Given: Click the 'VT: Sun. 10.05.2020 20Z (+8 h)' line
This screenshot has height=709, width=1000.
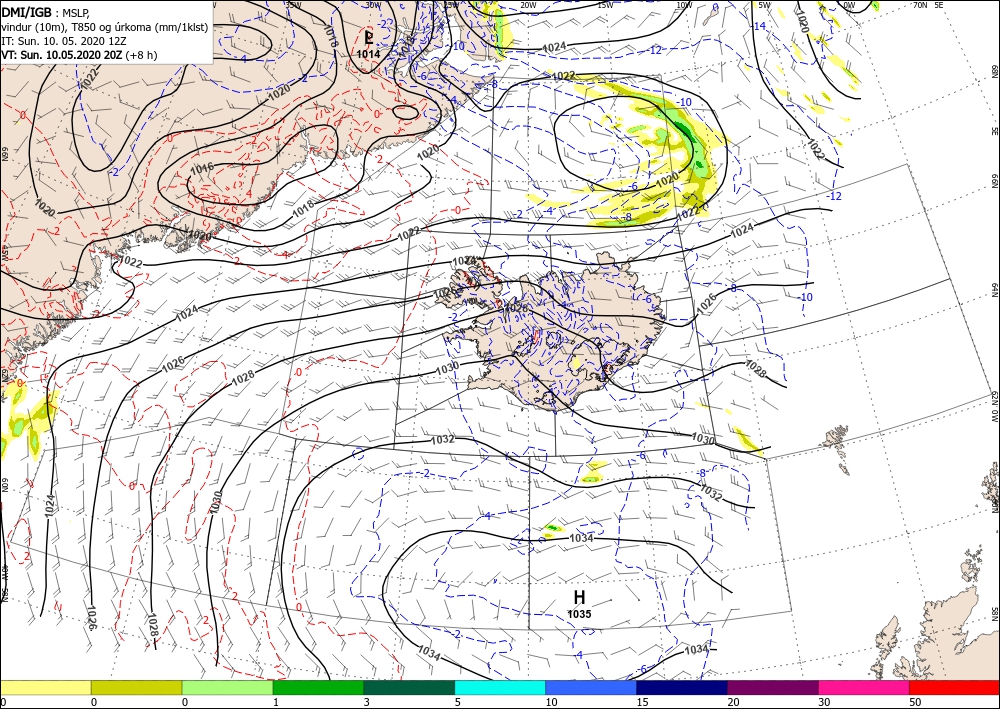Looking at the screenshot, I should click(79, 55).
